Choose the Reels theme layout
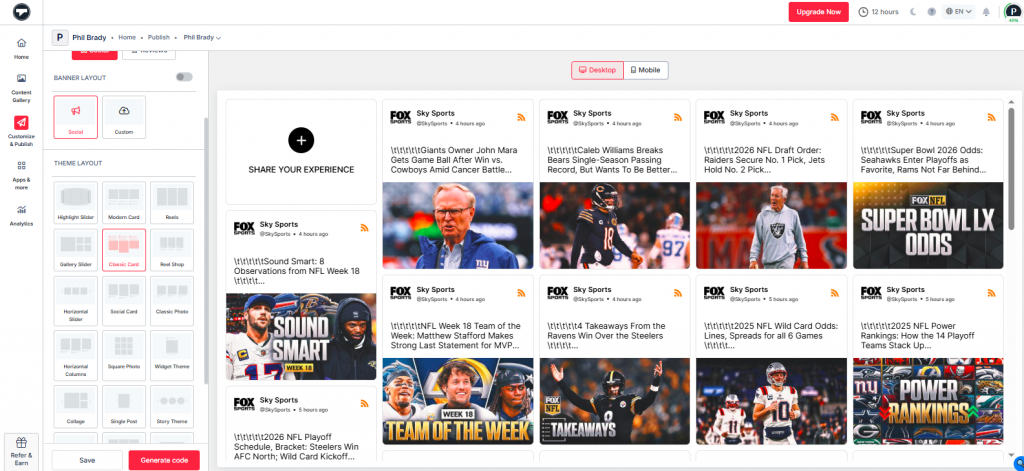 point(172,203)
